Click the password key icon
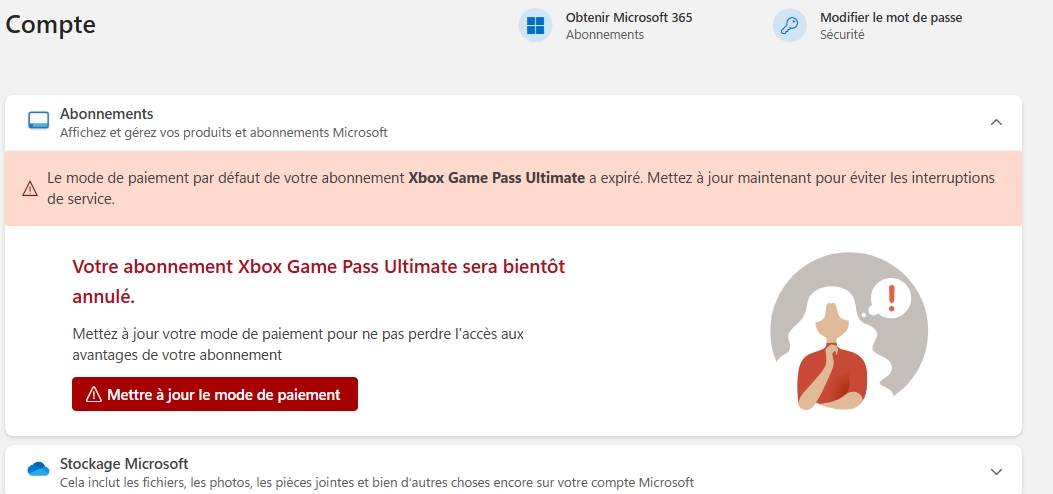 790,26
